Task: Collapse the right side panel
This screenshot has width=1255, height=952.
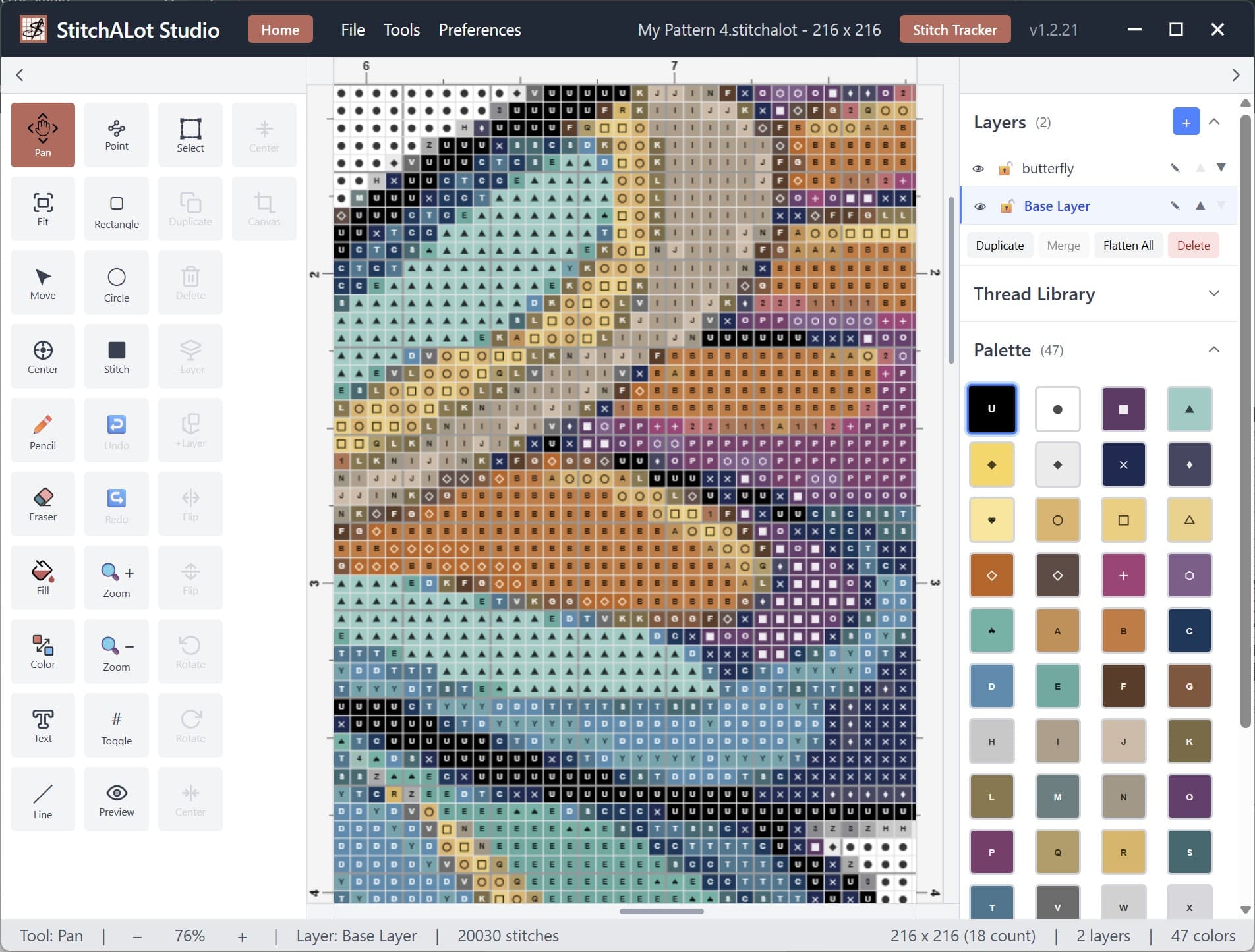Action: pos(1236,75)
